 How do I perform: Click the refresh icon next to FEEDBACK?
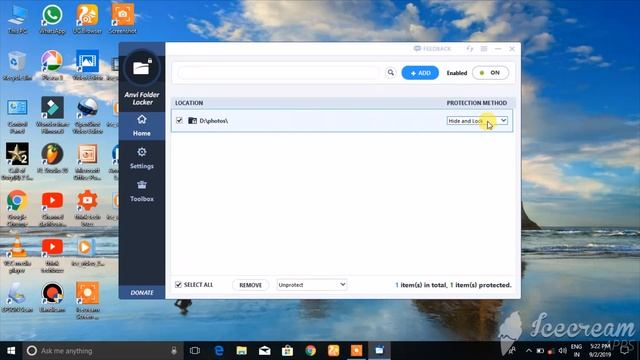pos(470,49)
